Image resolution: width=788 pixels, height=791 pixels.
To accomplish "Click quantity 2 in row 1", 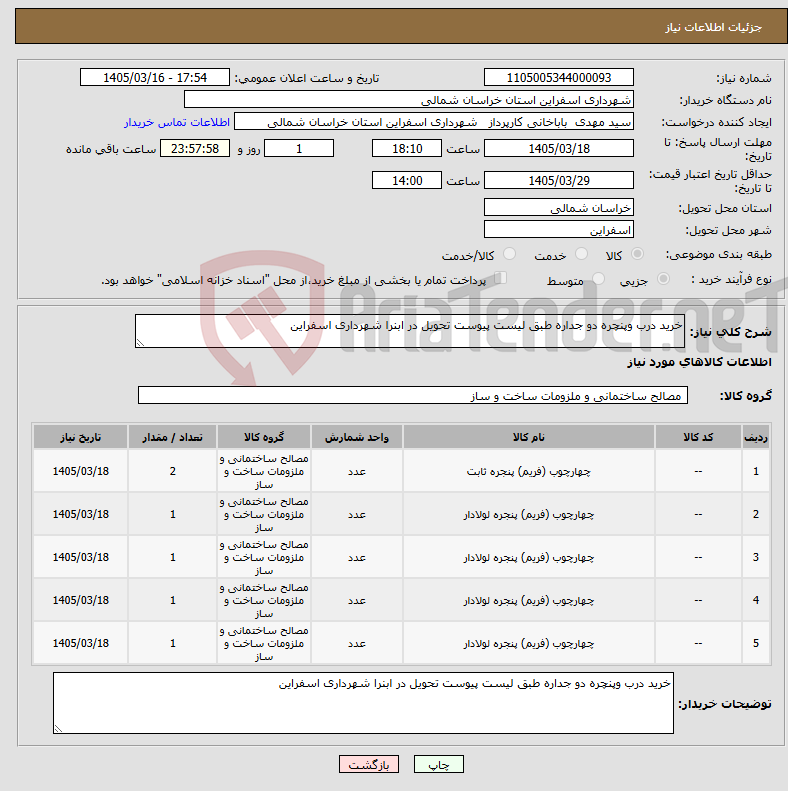I will coord(173,471).
